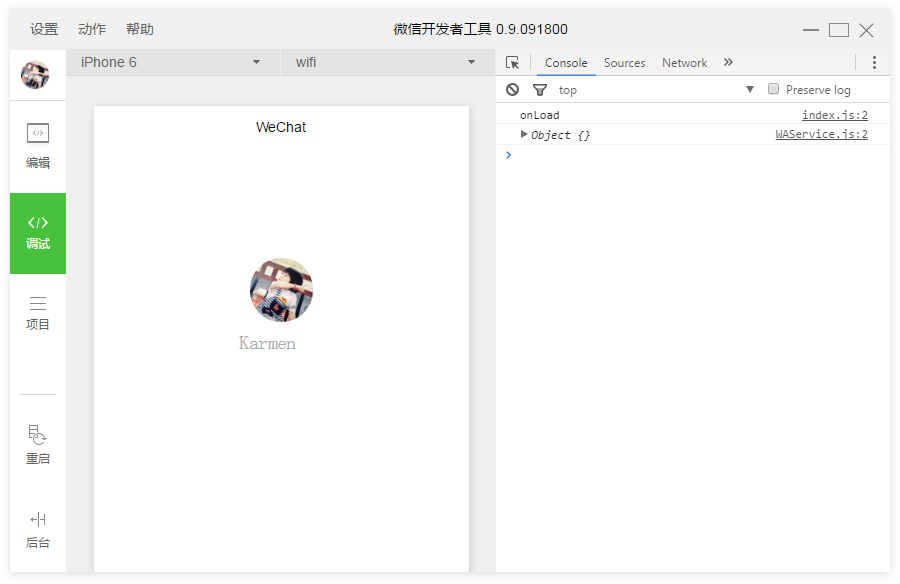Open the console filter icon
Image resolution: width=900 pixels, height=584 pixels.
(539, 89)
